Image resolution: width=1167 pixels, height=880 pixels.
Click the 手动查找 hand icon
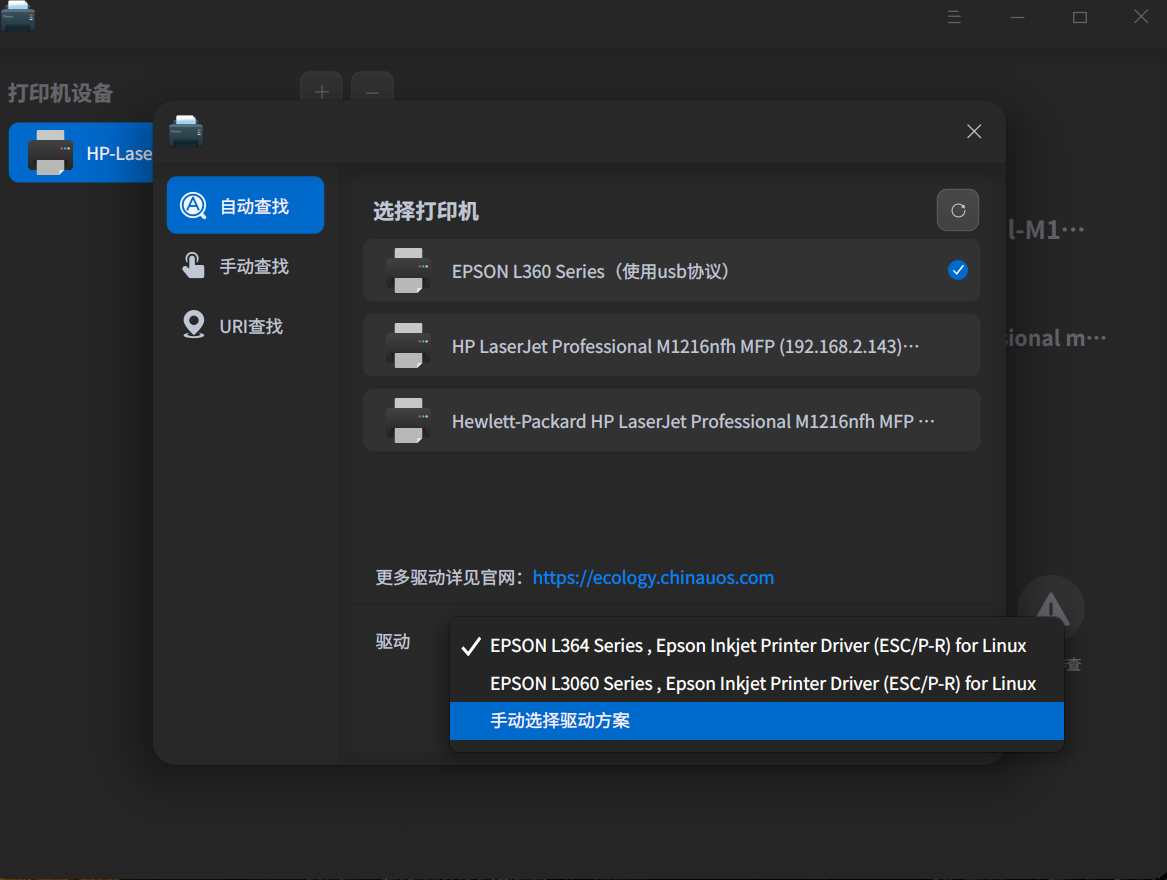coord(193,265)
